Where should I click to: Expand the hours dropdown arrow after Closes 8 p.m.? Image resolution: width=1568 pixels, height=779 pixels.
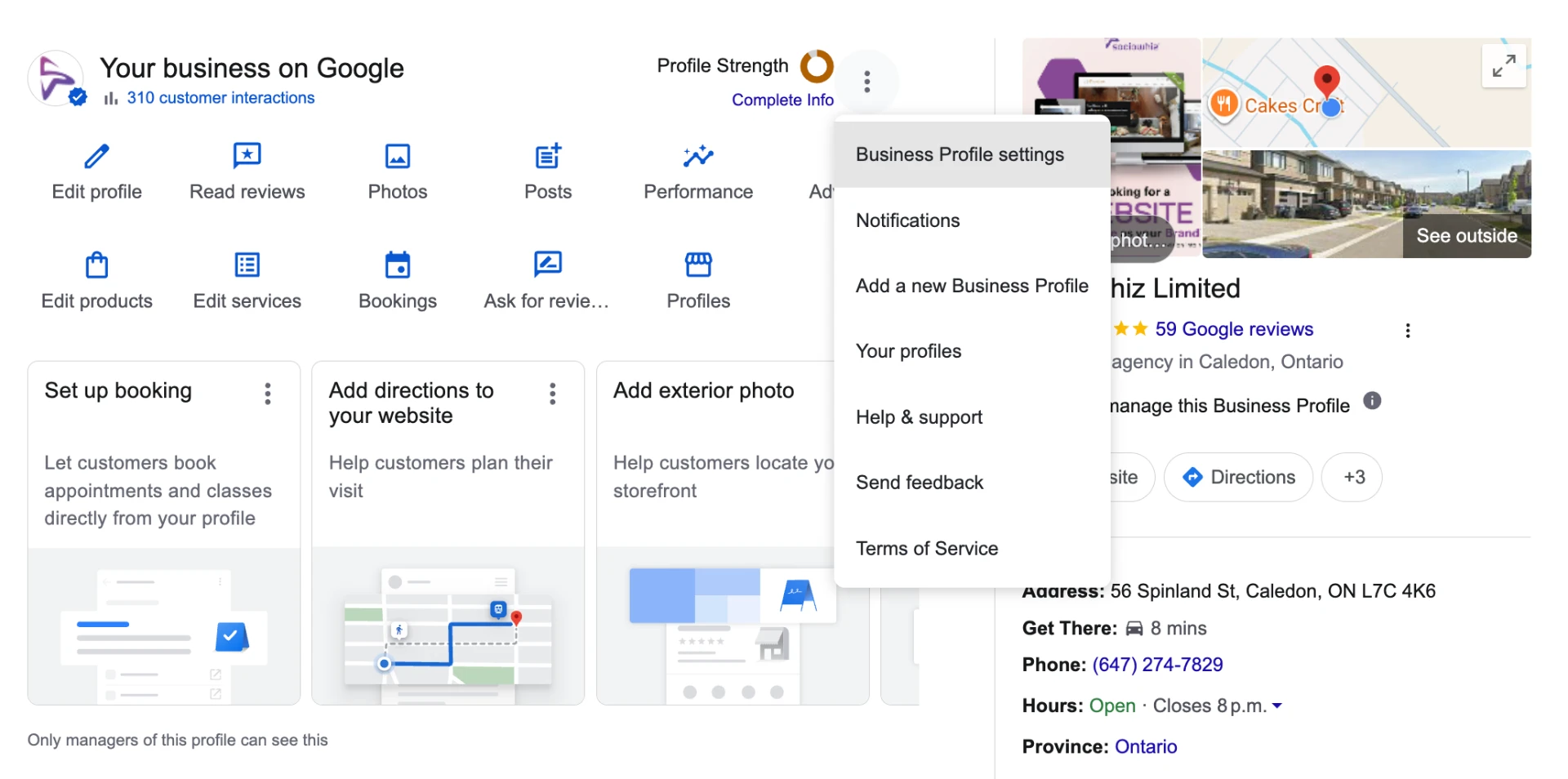click(1277, 706)
